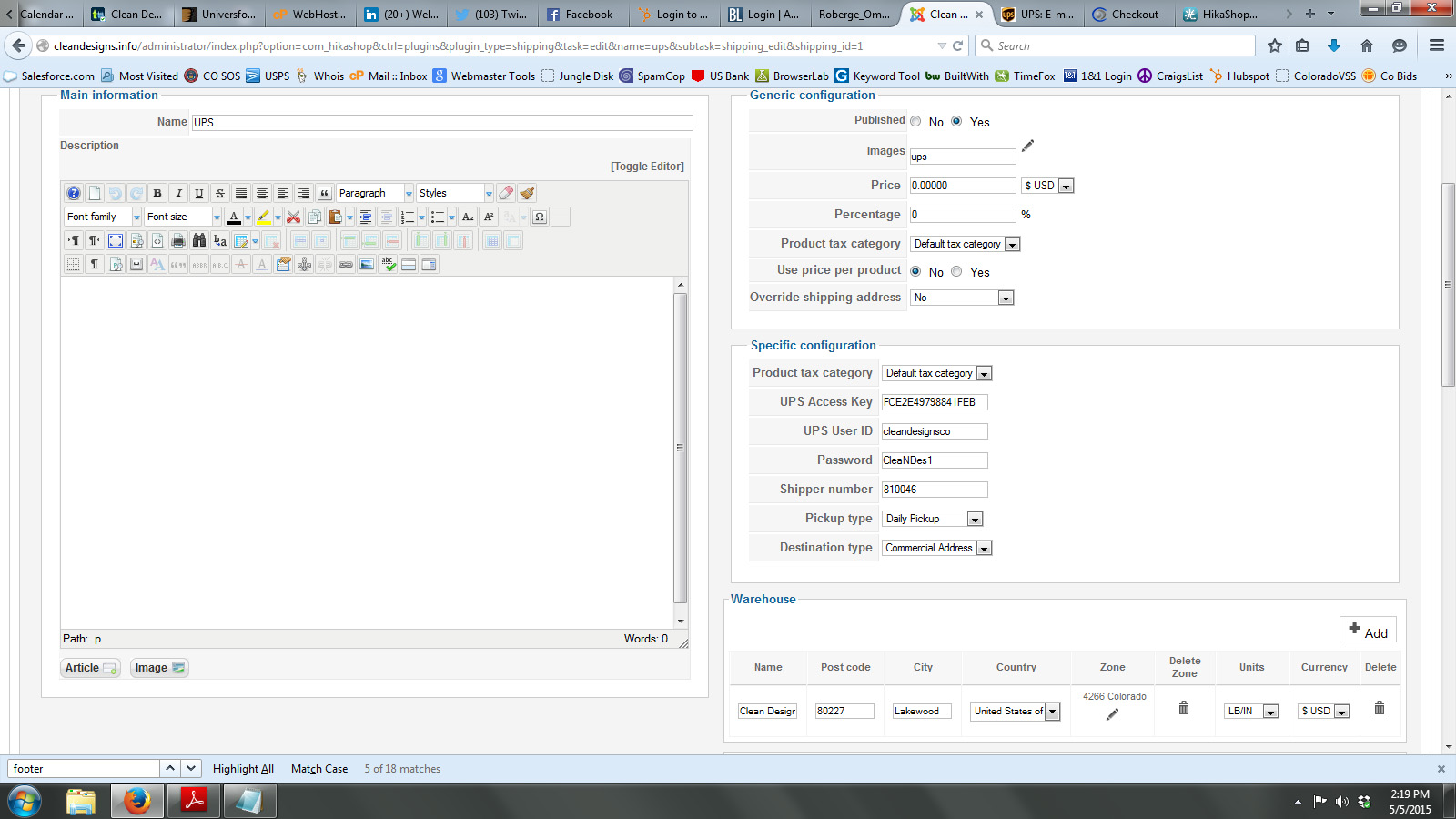Open the Windows Start button
The image size is (1456, 819).
(25, 802)
